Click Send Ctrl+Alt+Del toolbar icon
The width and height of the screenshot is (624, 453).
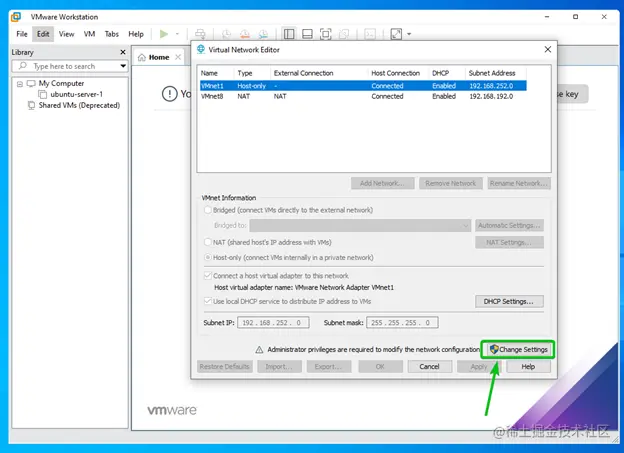[x=200, y=34]
